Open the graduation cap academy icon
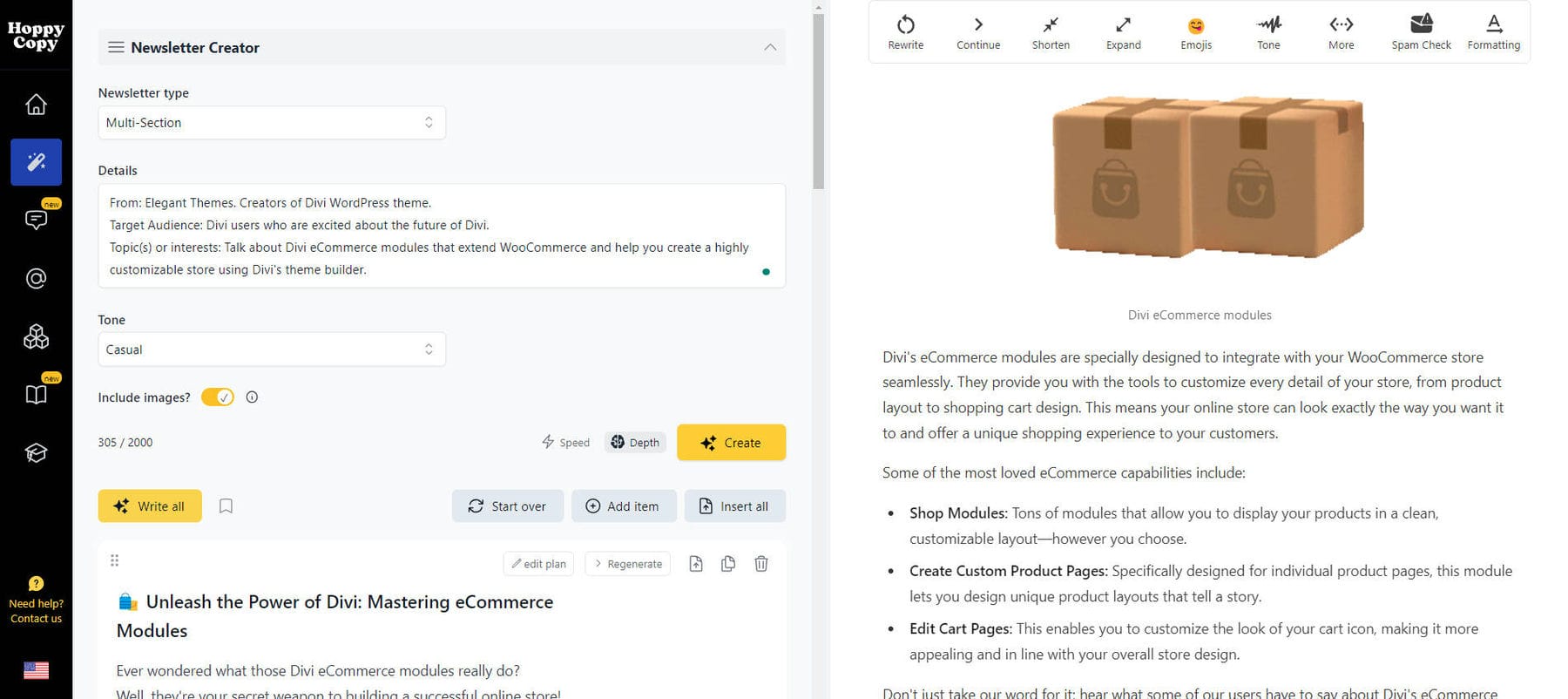 pyautogui.click(x=36, y=452)
